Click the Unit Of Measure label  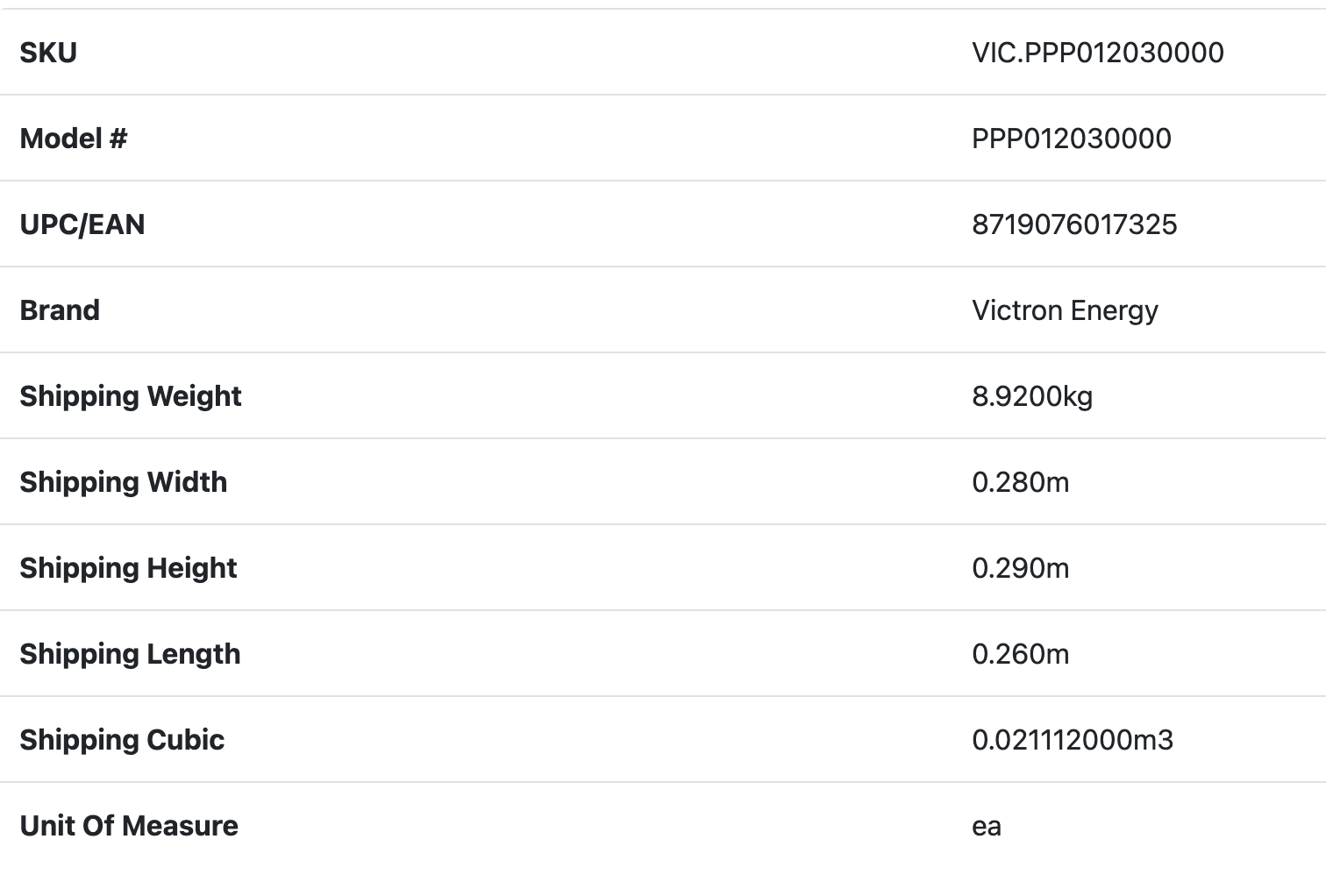129,826
